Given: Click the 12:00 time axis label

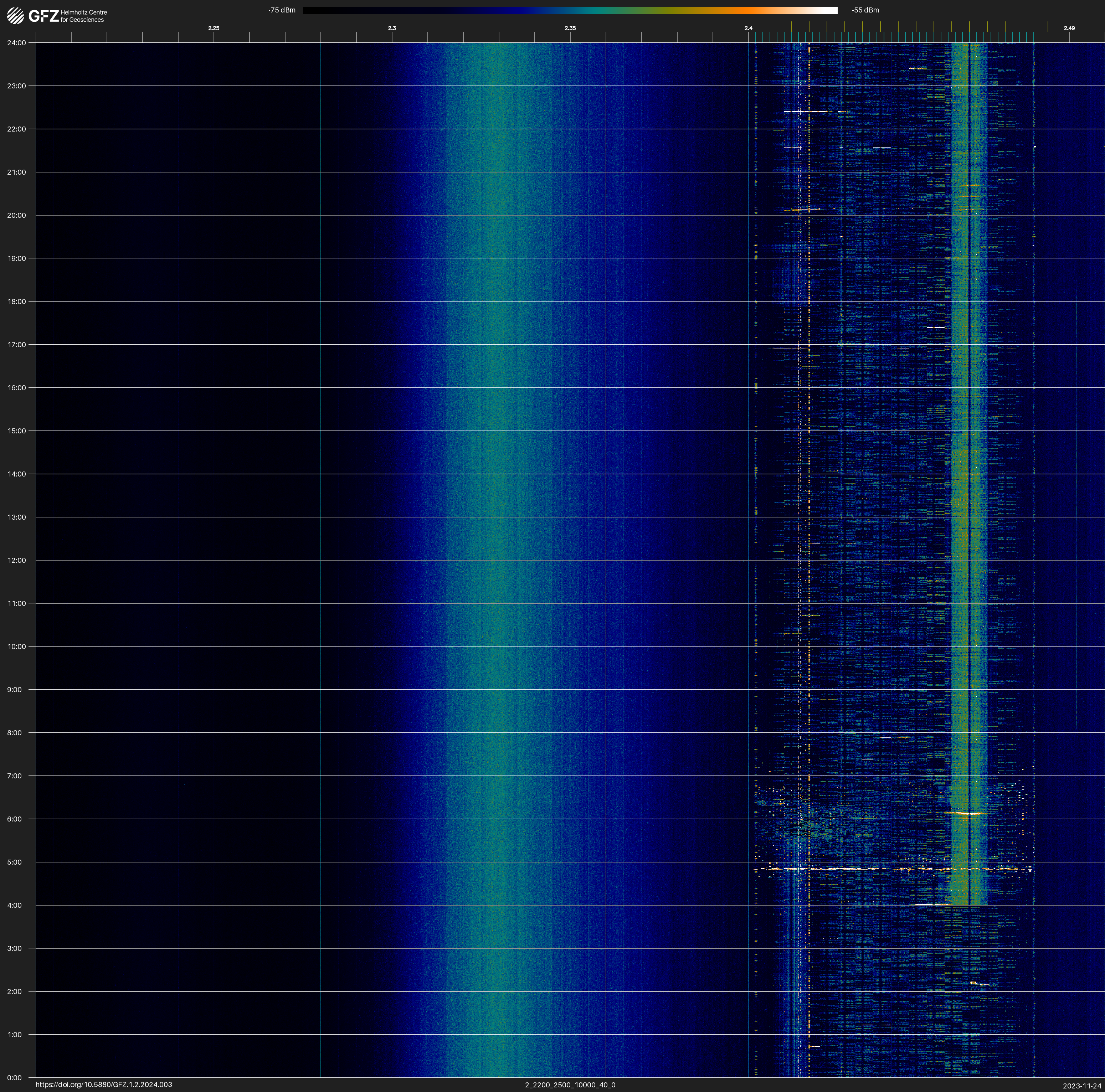Looking at the screenshot, I should point(17,560).
